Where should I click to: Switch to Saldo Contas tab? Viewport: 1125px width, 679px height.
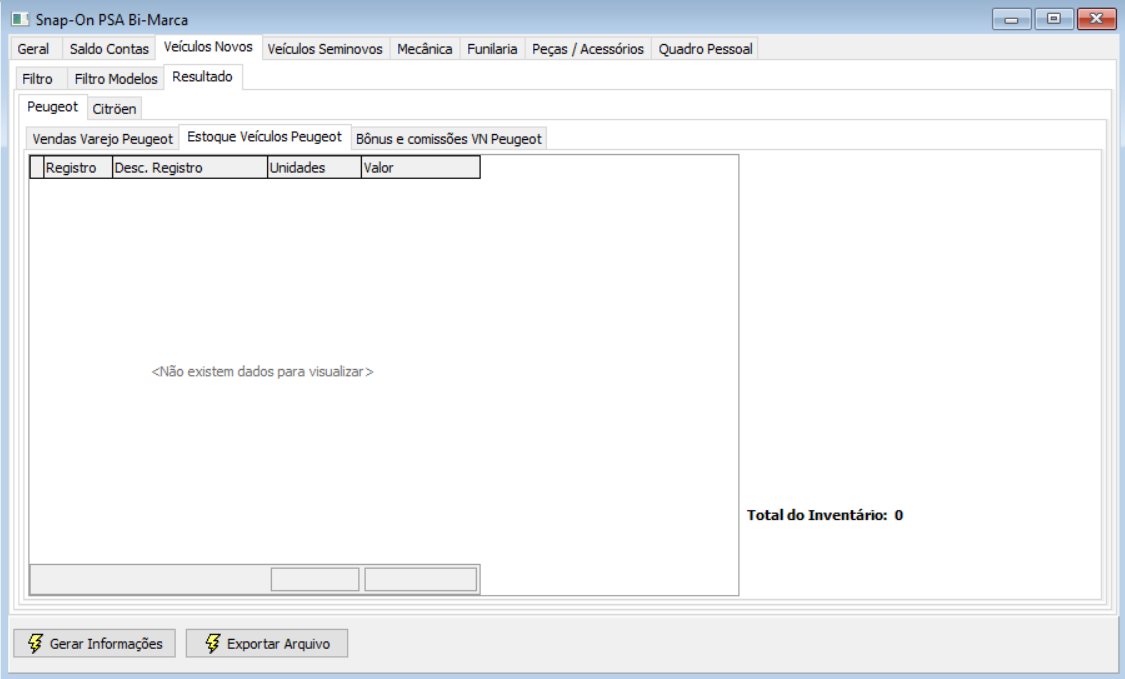point(109,49)
